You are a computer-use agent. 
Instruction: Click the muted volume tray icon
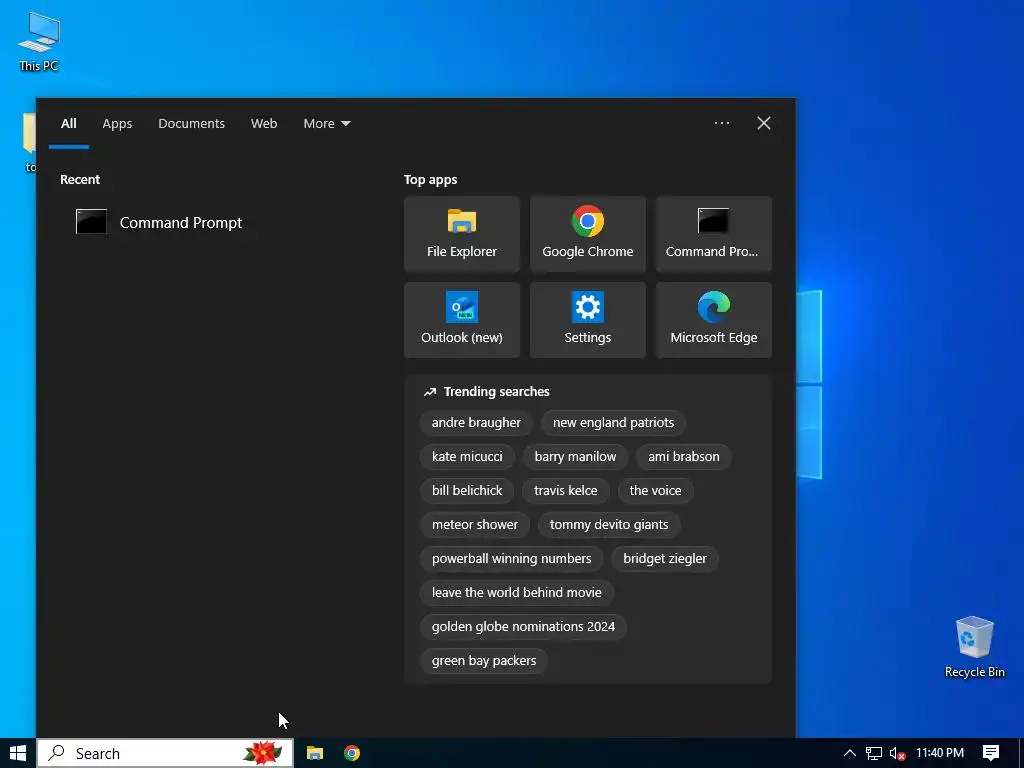click(897, 753)
